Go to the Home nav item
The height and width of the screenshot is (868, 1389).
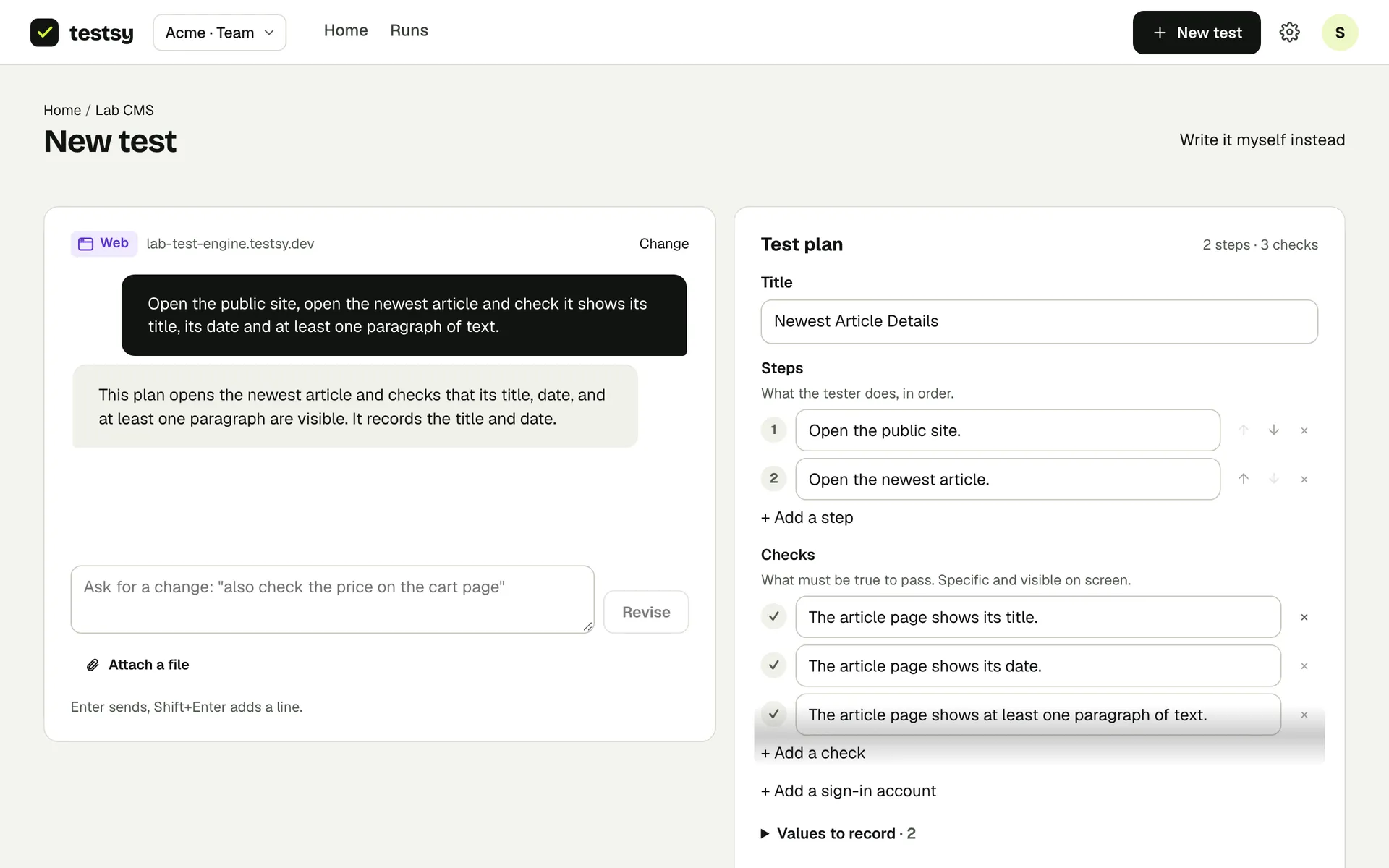(x=346, y=30)
